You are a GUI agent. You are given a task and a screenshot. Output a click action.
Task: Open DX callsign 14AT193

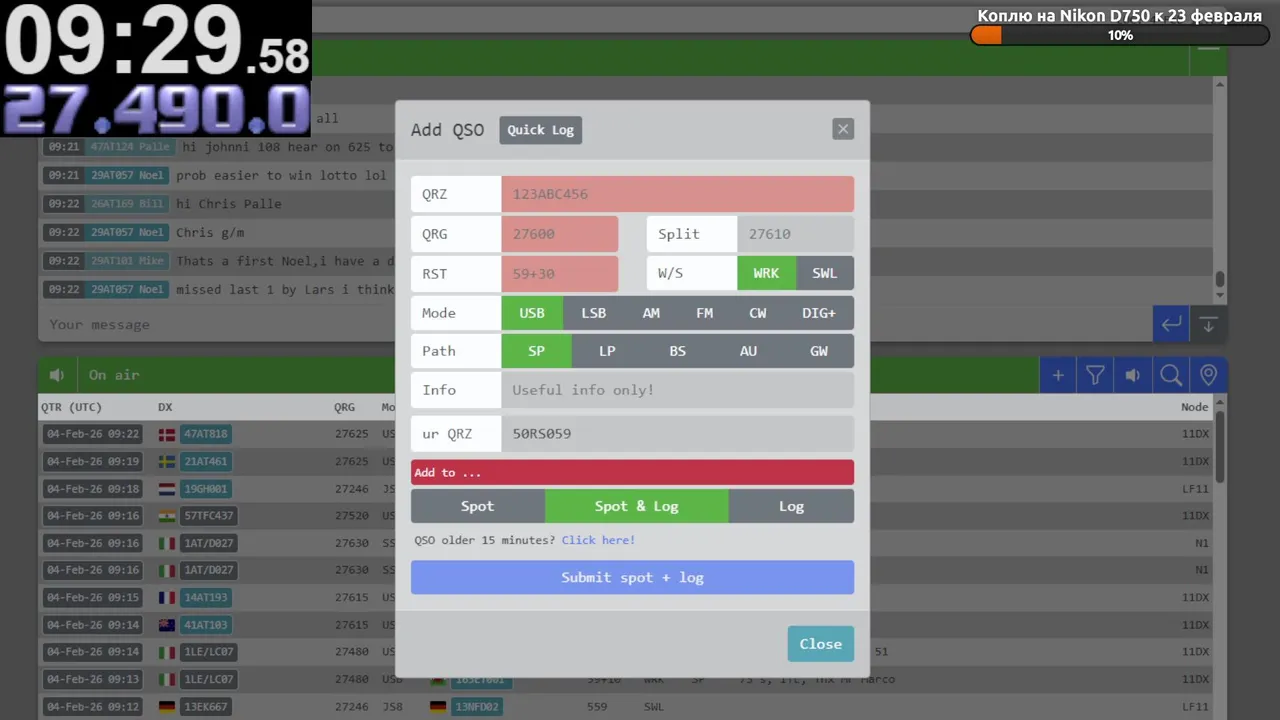click(205, 597)
